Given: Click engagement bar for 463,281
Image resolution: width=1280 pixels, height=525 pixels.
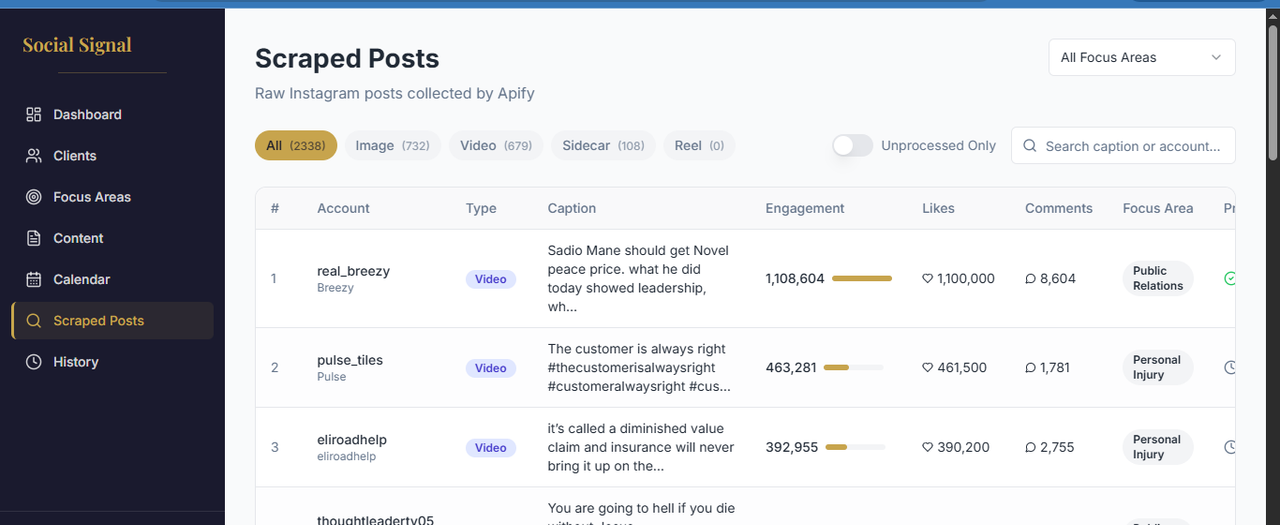Looking at the screenshot, I should (x=854, y=368).
